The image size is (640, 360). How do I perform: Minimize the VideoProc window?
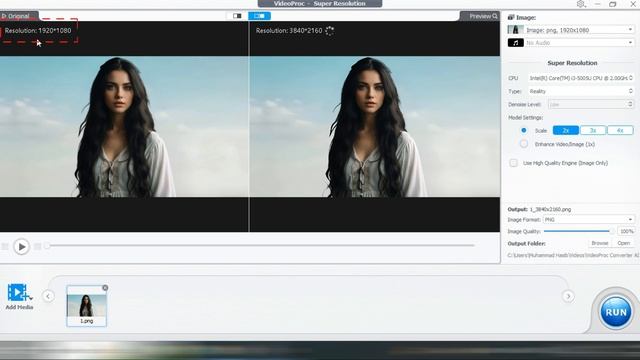click(x=598, y=4)
